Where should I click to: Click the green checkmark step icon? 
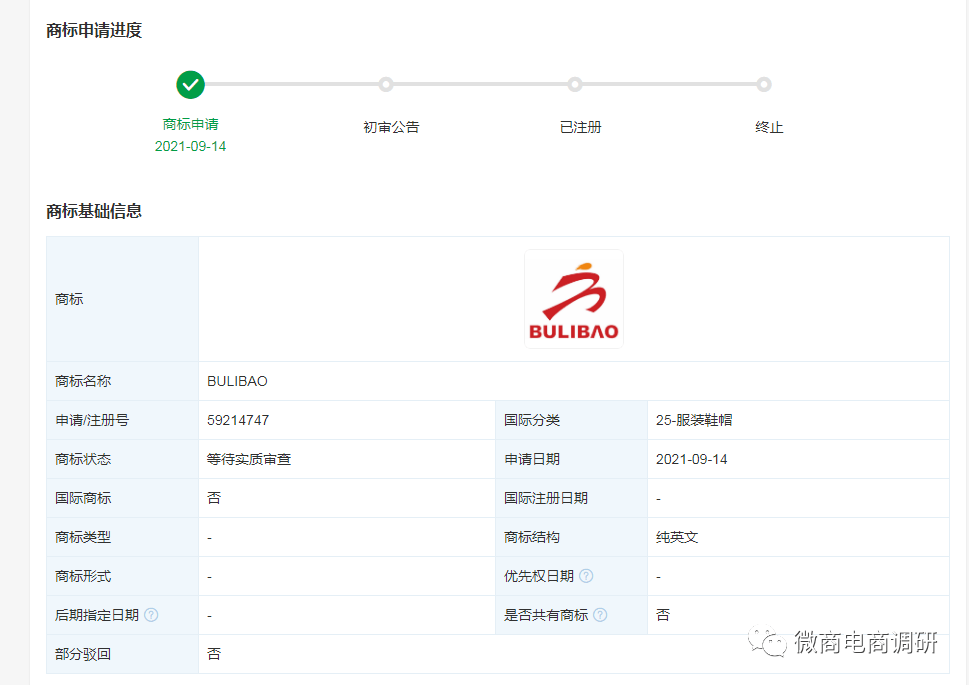(190, 85)
